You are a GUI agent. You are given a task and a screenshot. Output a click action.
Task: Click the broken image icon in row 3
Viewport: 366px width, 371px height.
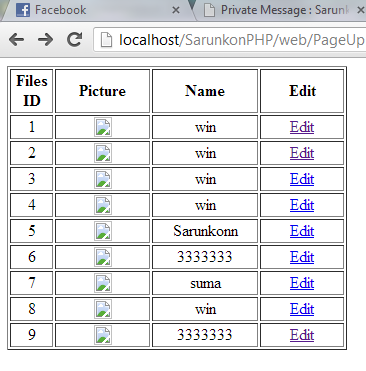pos(103,179)
